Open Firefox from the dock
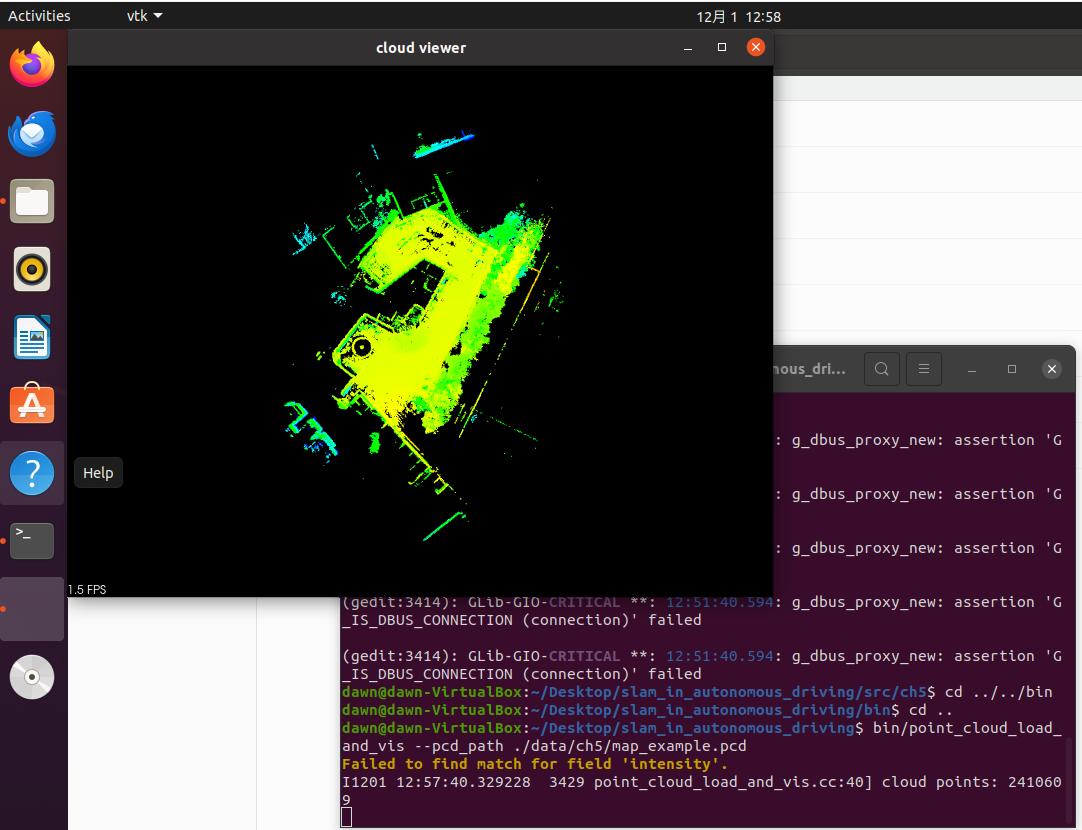The image size is (1082, 830). (x=32, y=65)
